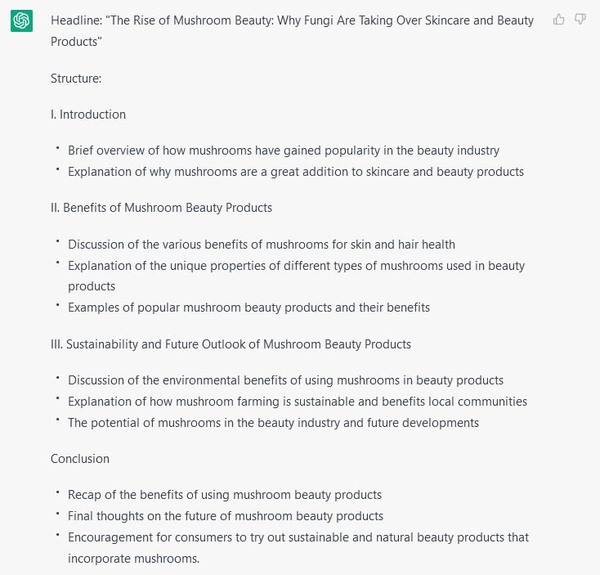Click the bullet on skin and hair health
The height and width of the screenshot is (575, 600).
261,244
